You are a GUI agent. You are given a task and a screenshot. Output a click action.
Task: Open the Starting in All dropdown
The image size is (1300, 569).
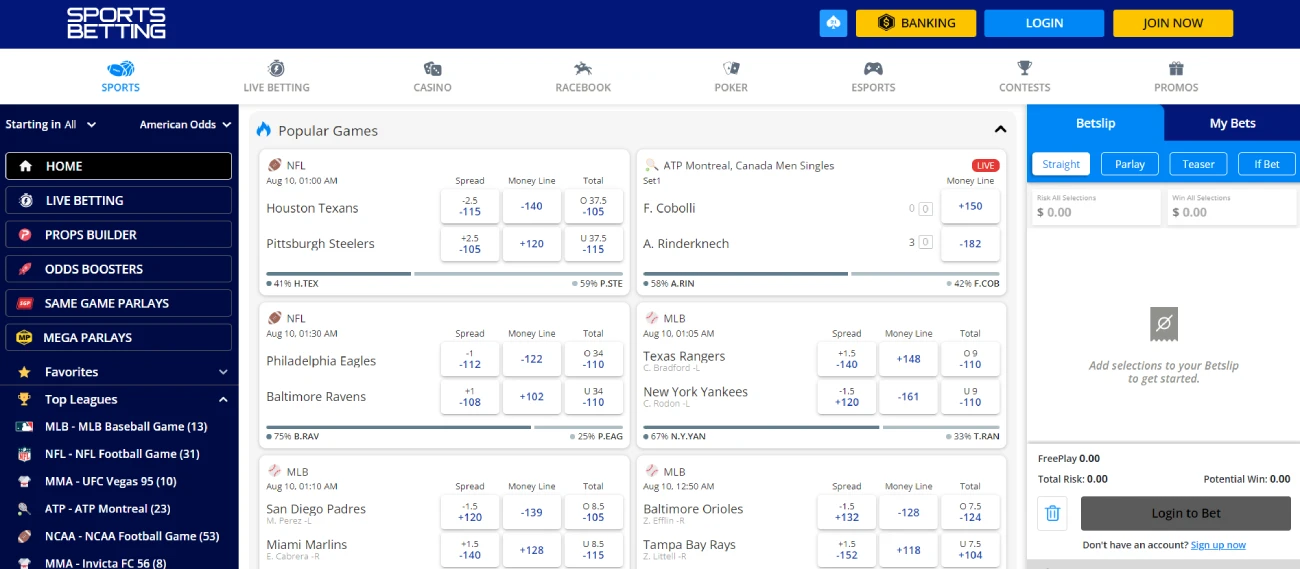pos(51,125)
